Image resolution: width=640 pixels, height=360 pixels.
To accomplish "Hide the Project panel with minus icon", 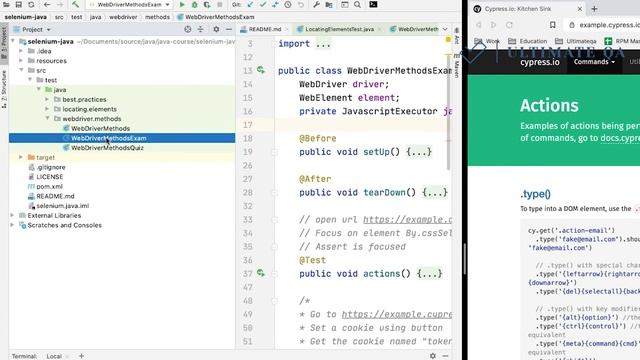I will pos(229,29).
